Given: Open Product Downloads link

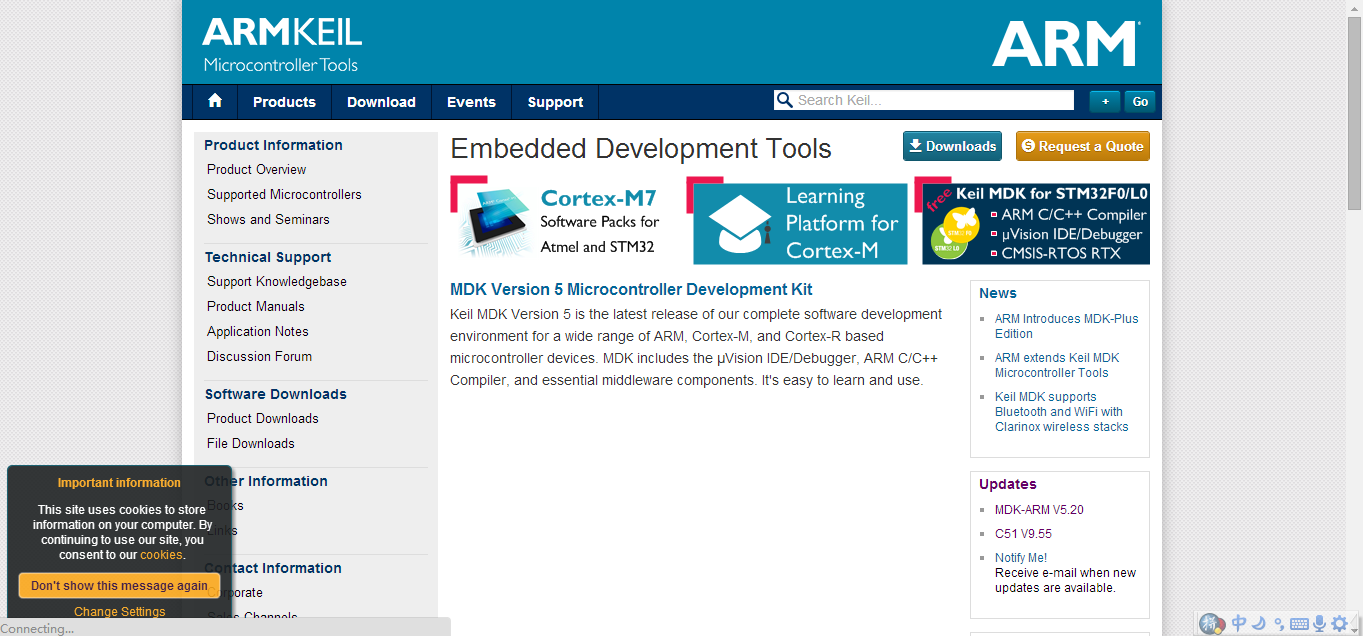Looking at the screenshot, I should pyautogui.click(x=263, y=419).
